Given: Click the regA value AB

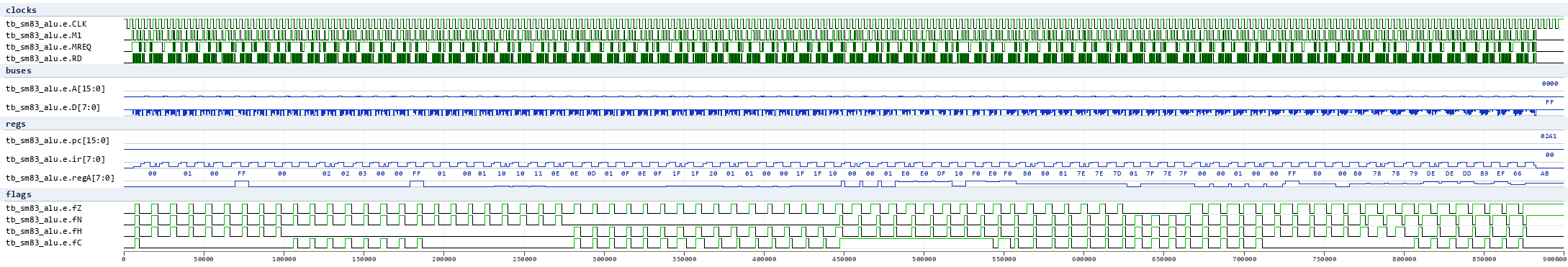Looking at the screenshot, I should tap(1544, 173).
